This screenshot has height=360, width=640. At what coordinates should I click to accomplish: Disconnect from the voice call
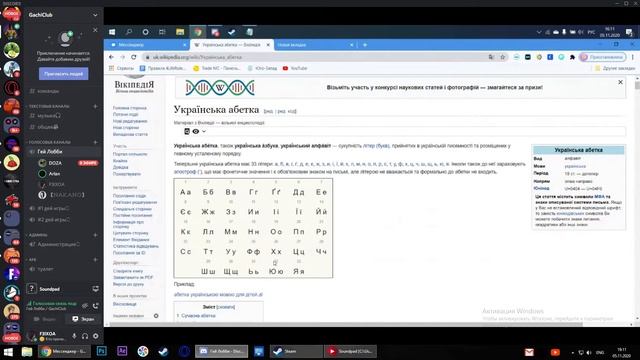tap(96, 306)
